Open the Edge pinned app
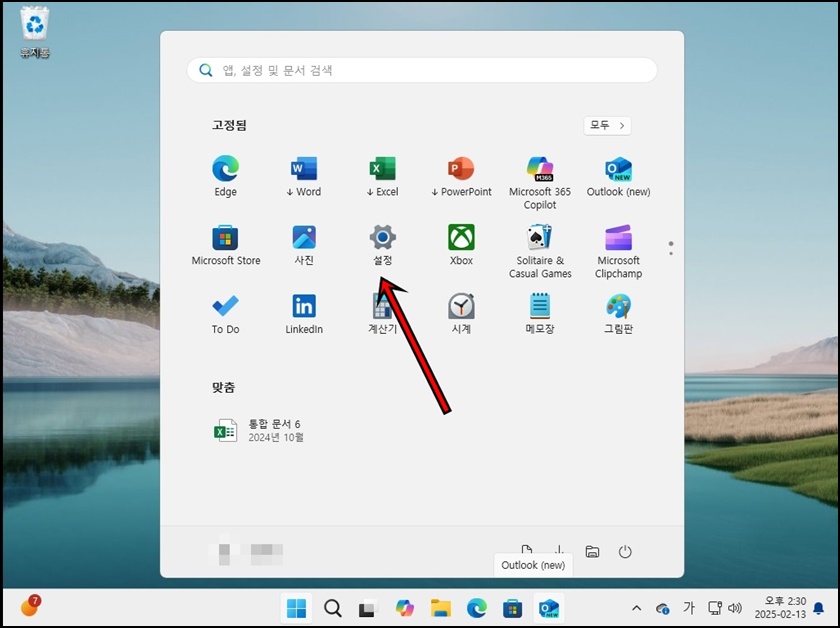 225,177
